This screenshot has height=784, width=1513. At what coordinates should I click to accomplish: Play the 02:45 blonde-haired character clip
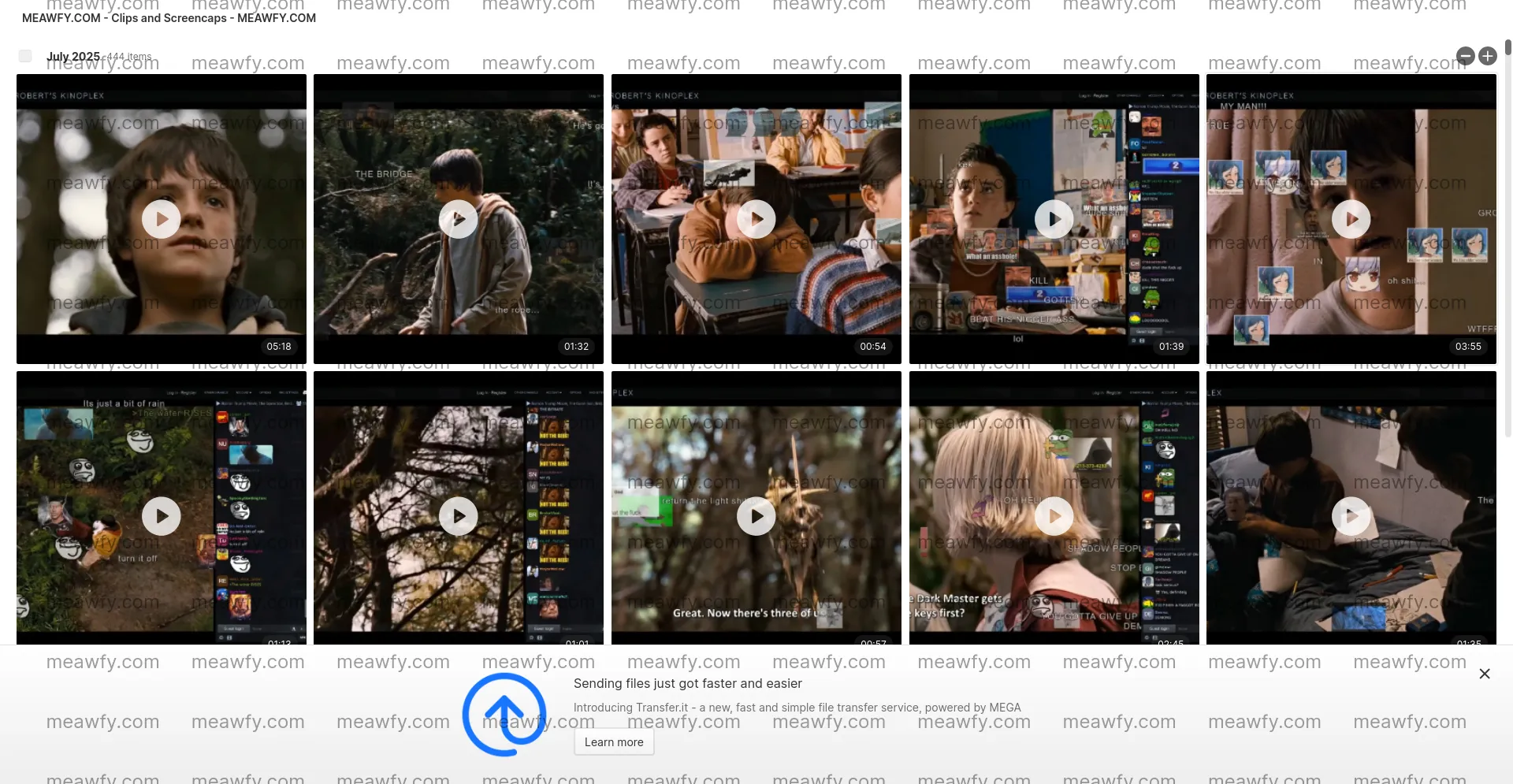[1054, 516]
